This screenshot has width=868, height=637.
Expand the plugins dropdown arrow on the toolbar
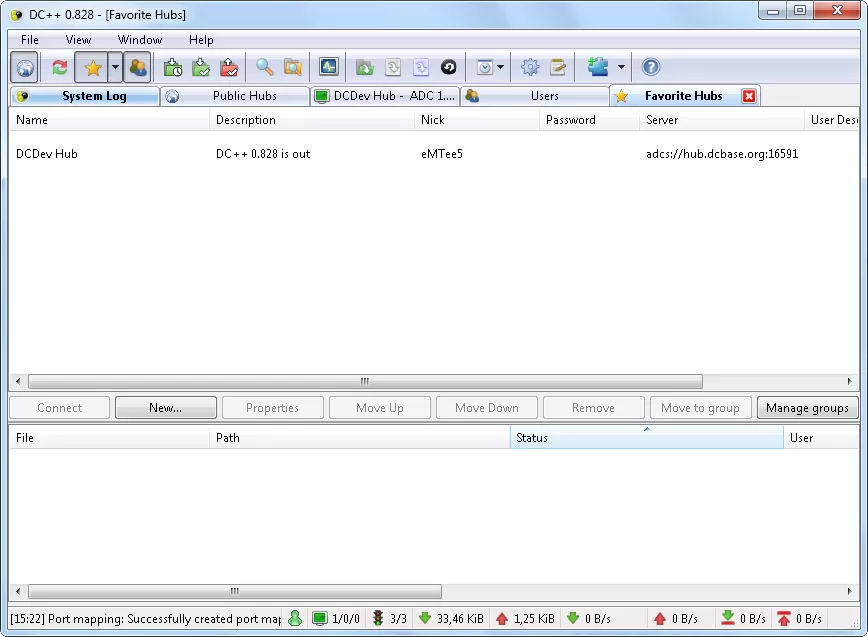[620, 67]
